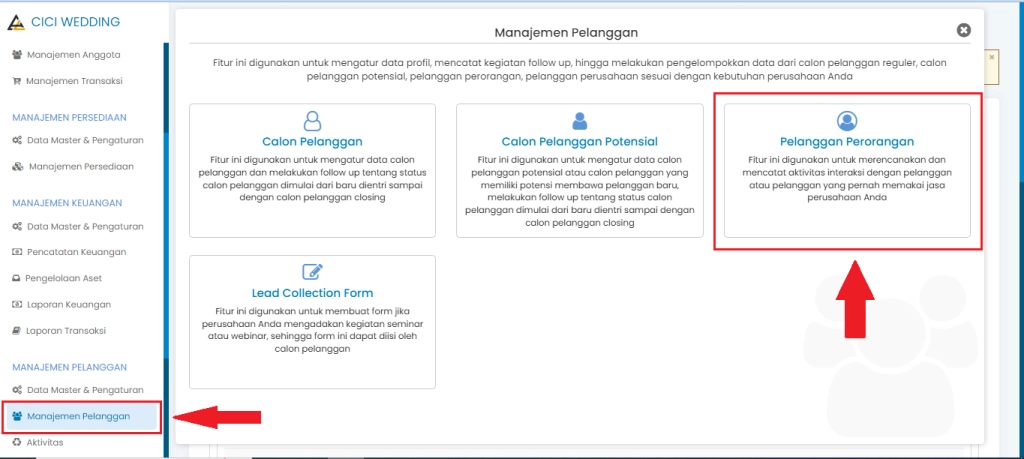Open Manajemen Persediaan sidebar item
This screenshot has height=459, width=1024.
coord(81,166)
